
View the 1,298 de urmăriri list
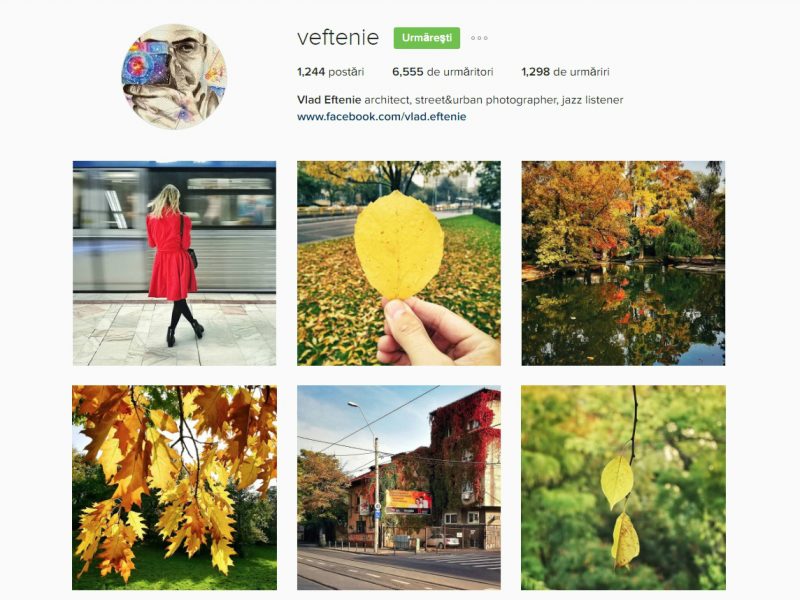[x=565, y=72]
